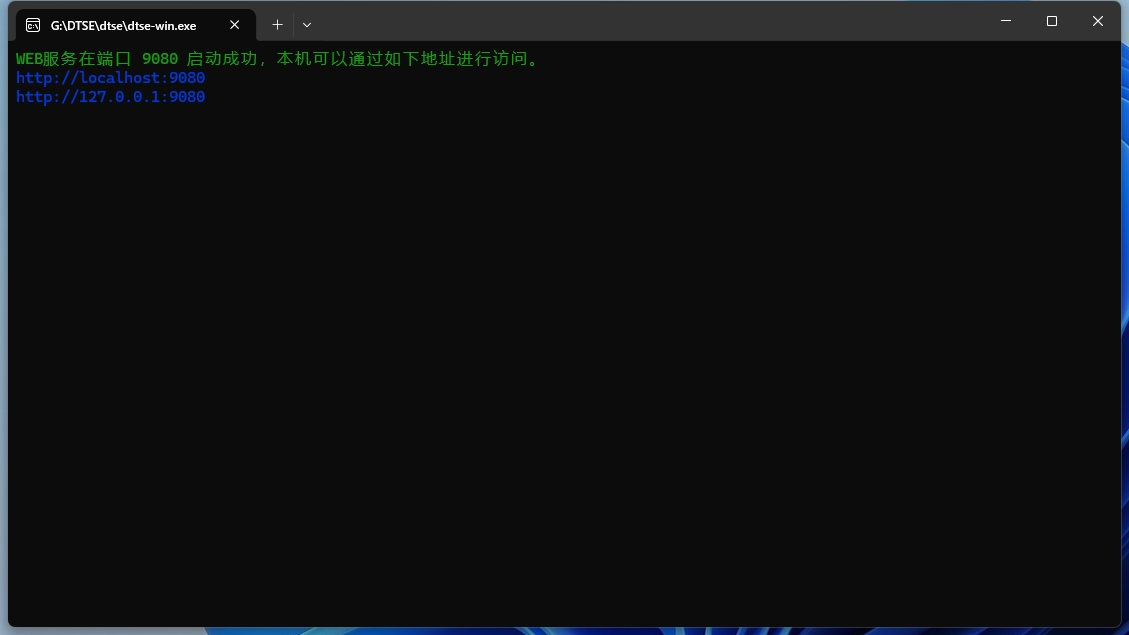
Task: Minimize the terminal window
Action: [1006, 21]
